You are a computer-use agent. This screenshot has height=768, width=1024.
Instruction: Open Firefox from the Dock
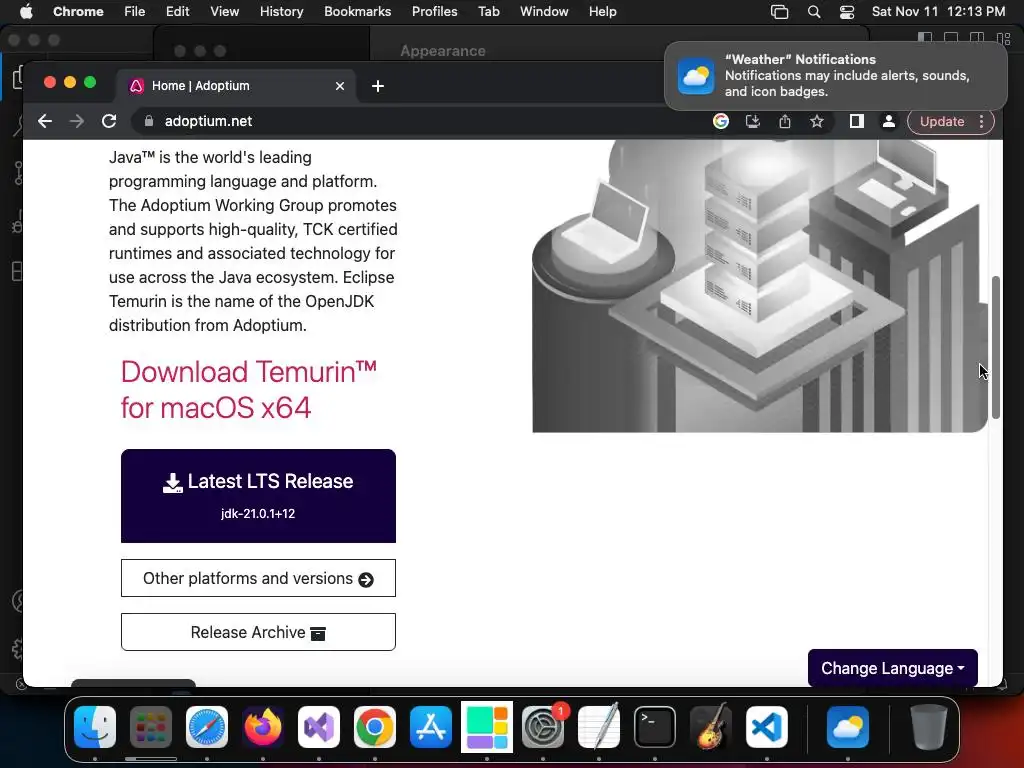coord(263,727)
